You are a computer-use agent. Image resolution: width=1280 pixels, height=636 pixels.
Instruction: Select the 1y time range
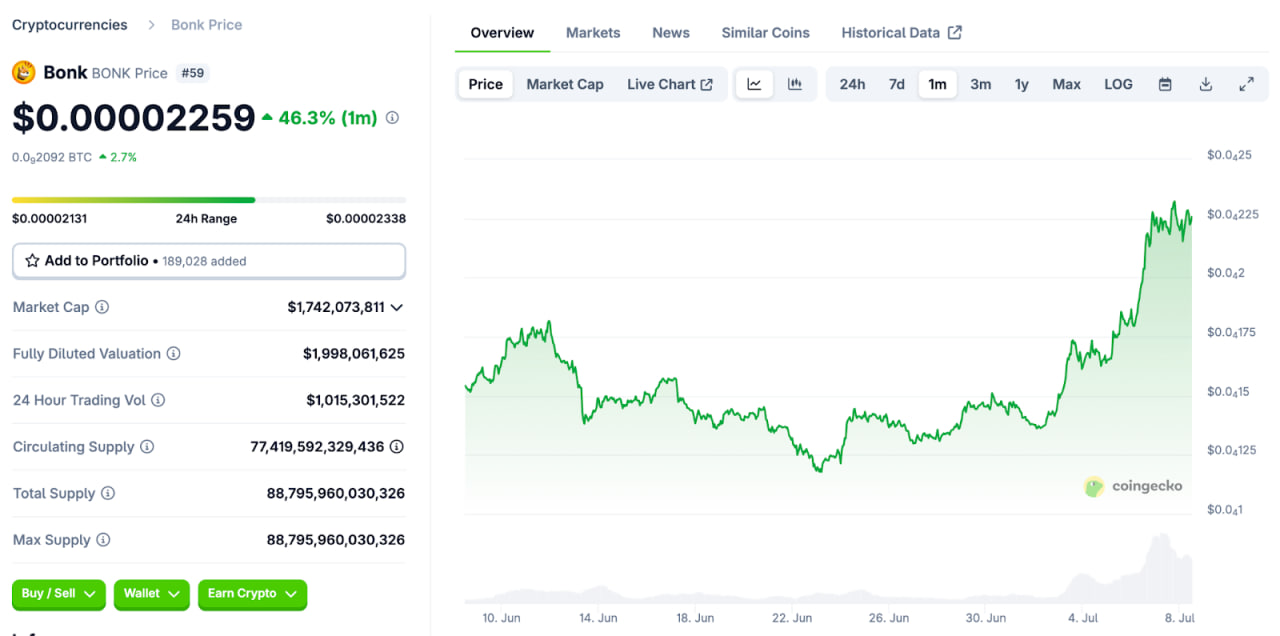tap(1021, 85)
